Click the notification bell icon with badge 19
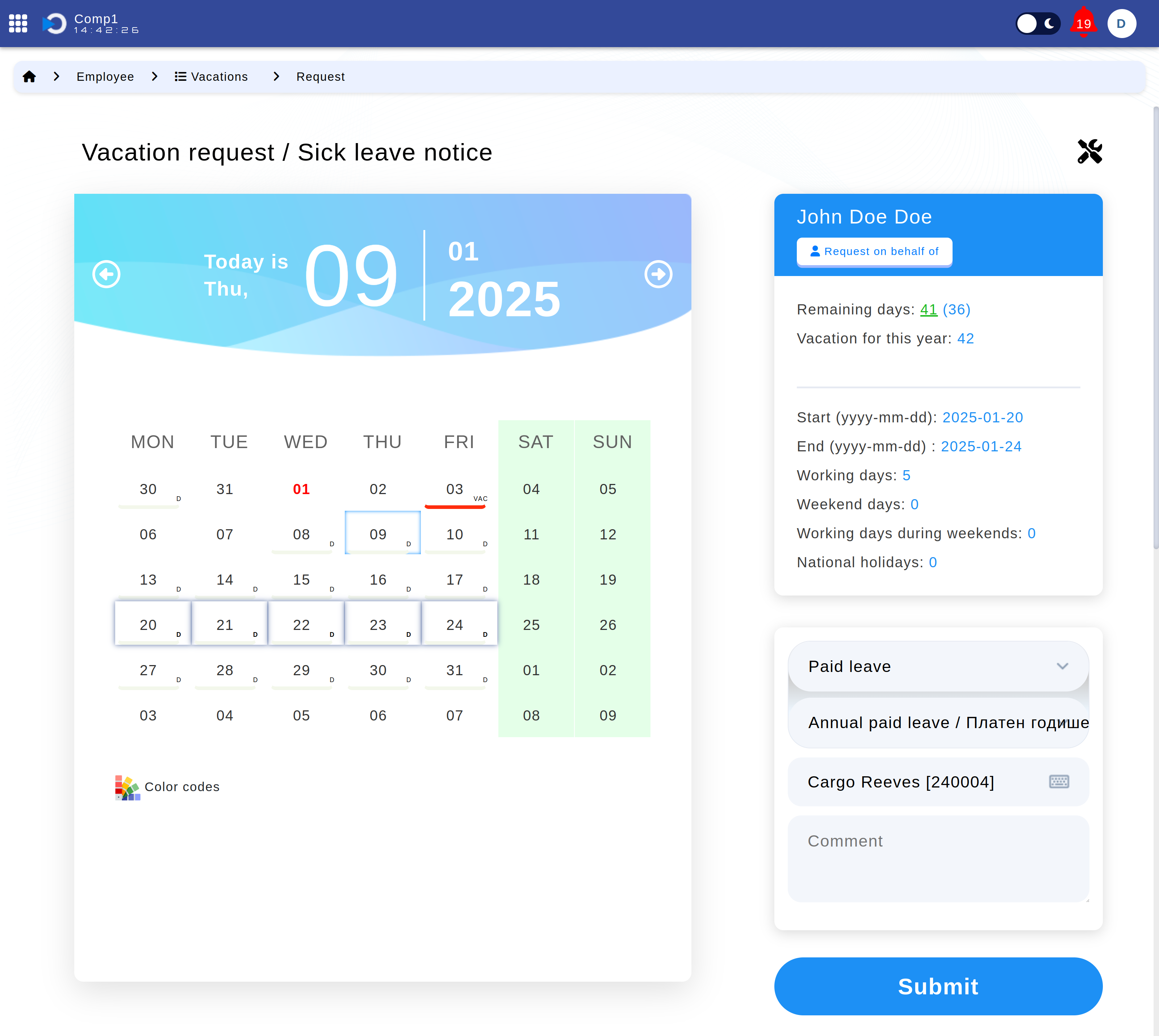This screenshot has width=1159, height=1036. click(1085, 23)
